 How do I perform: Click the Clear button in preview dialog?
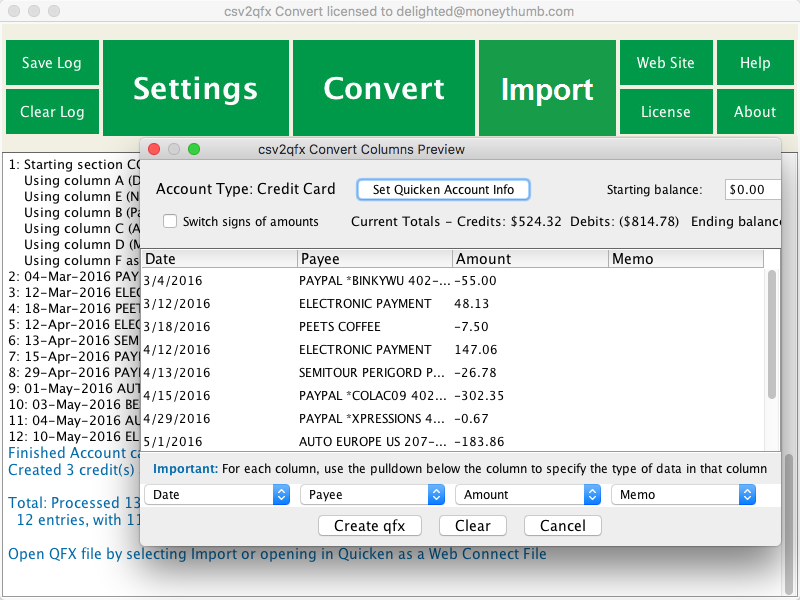click(x=473, y=526)
